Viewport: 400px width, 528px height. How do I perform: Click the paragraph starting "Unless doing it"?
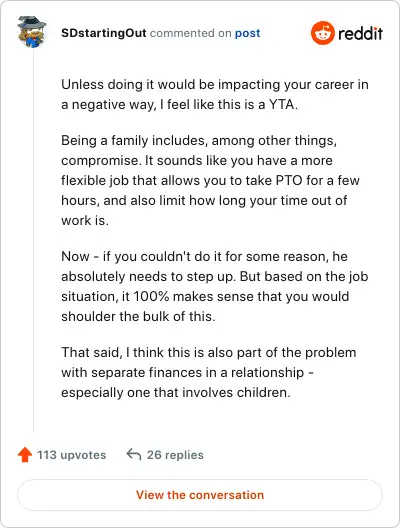215,94
